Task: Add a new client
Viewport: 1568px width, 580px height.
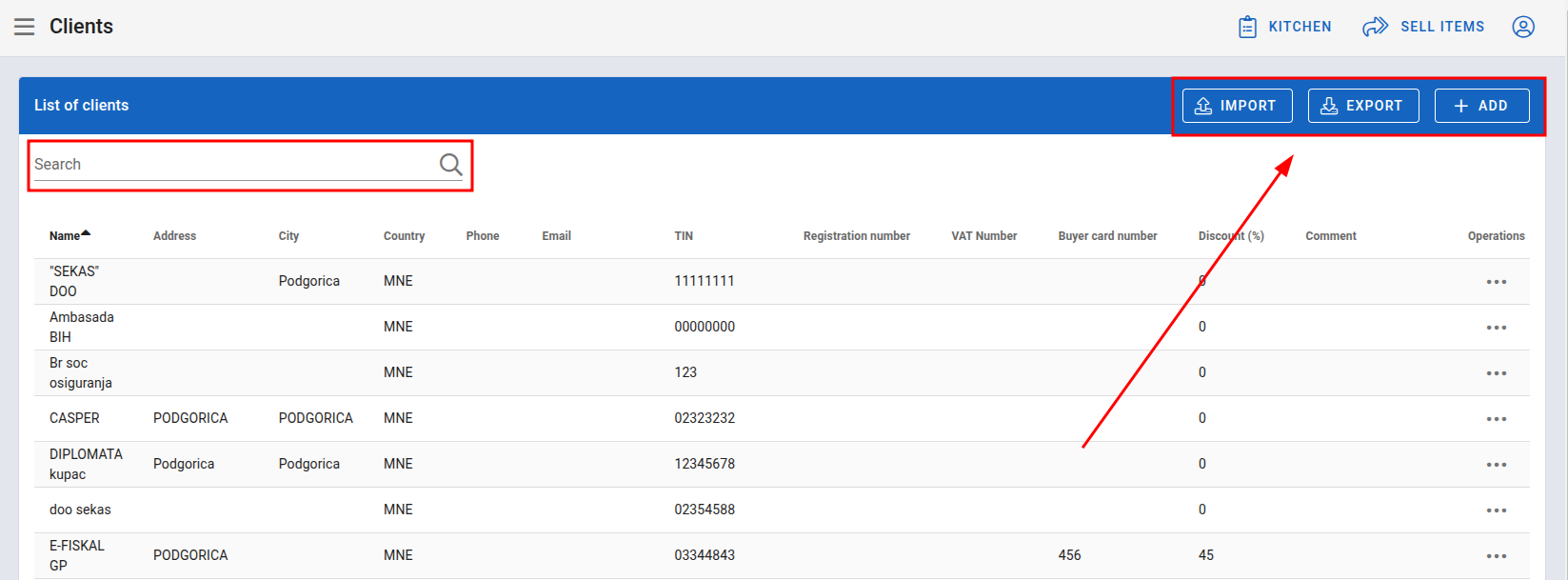Action: (x=1481, y=106)
